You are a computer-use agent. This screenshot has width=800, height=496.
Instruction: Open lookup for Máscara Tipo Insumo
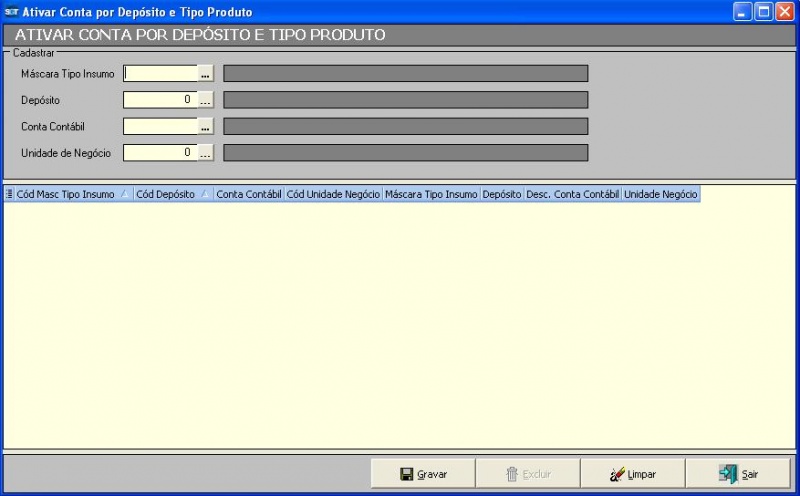click(x=206, y=74)
